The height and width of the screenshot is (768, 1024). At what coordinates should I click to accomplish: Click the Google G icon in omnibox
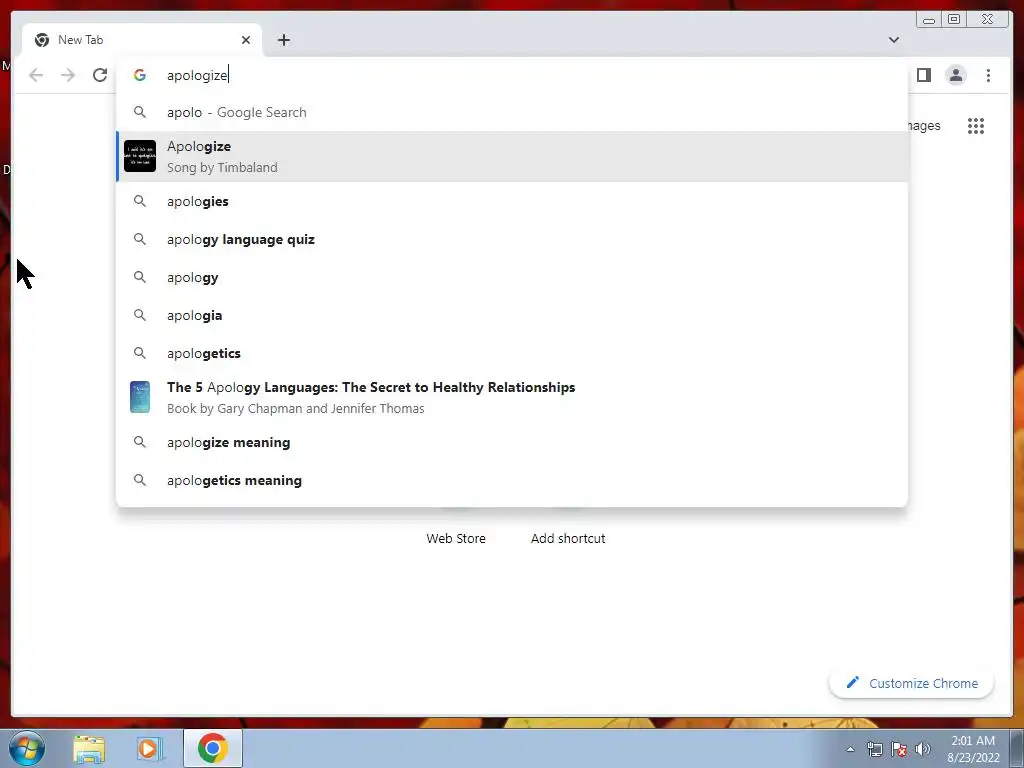tap(140, 75)
